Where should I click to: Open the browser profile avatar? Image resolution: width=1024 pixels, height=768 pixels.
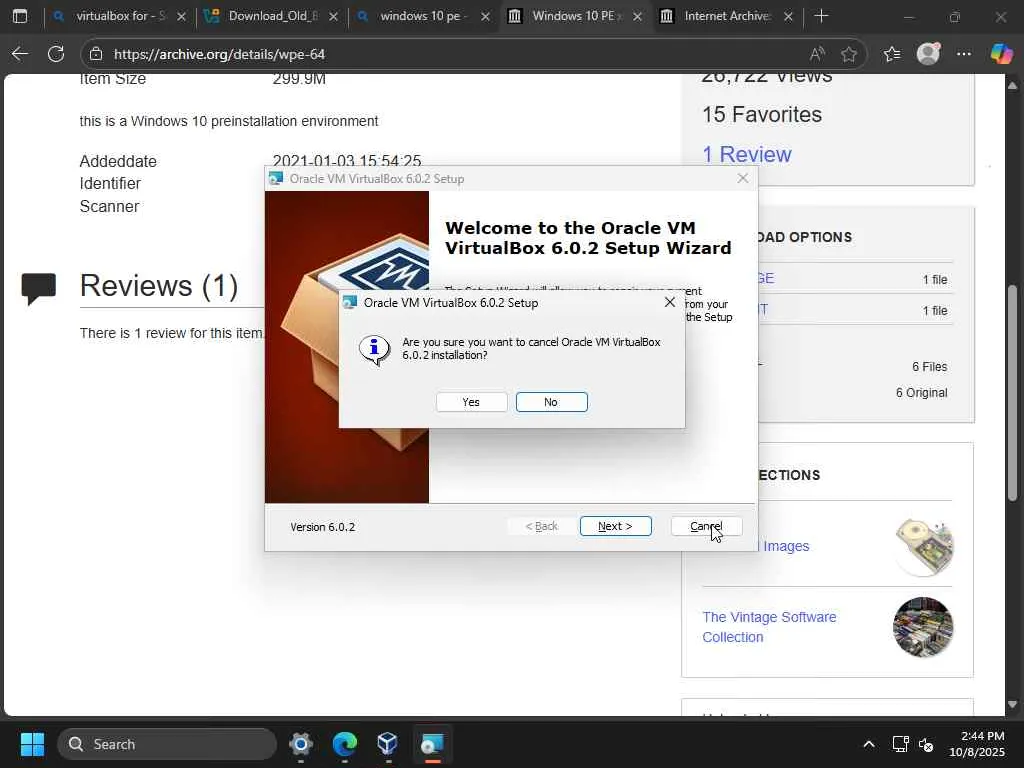928,54
